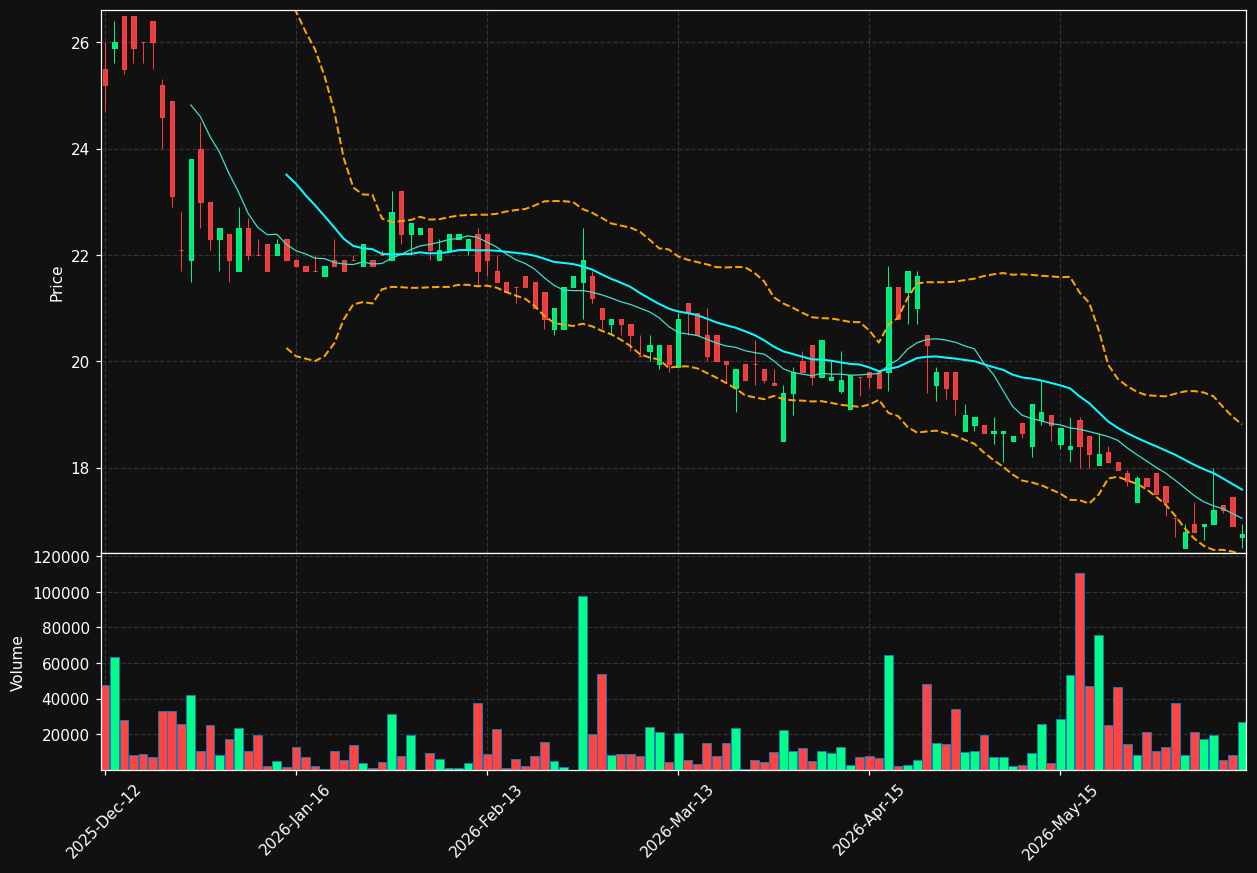Click the 18 price axis tick
This screenshot has width=1257, height=873.
click(80, 468)
